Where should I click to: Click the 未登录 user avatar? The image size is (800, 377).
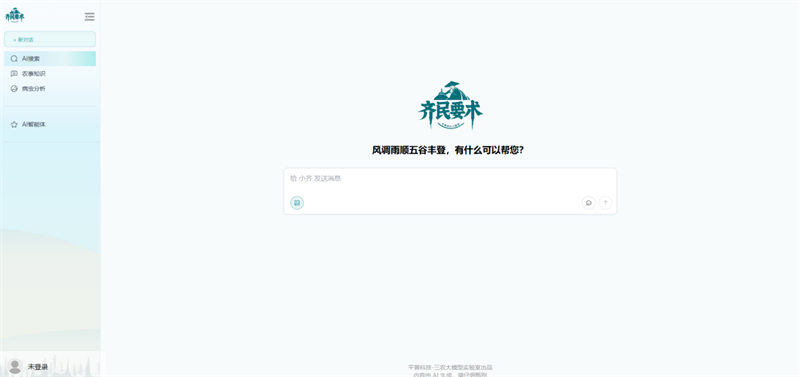[15, 366]
